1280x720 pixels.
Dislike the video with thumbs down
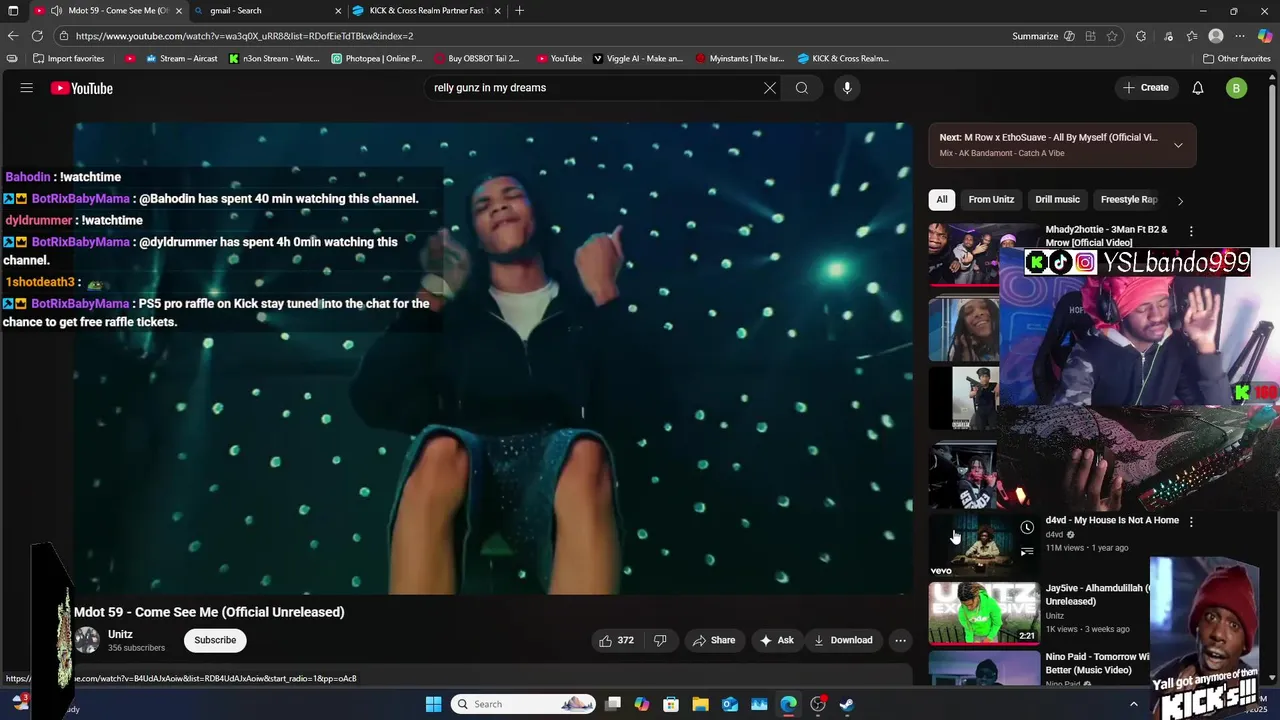coord(660,640)
